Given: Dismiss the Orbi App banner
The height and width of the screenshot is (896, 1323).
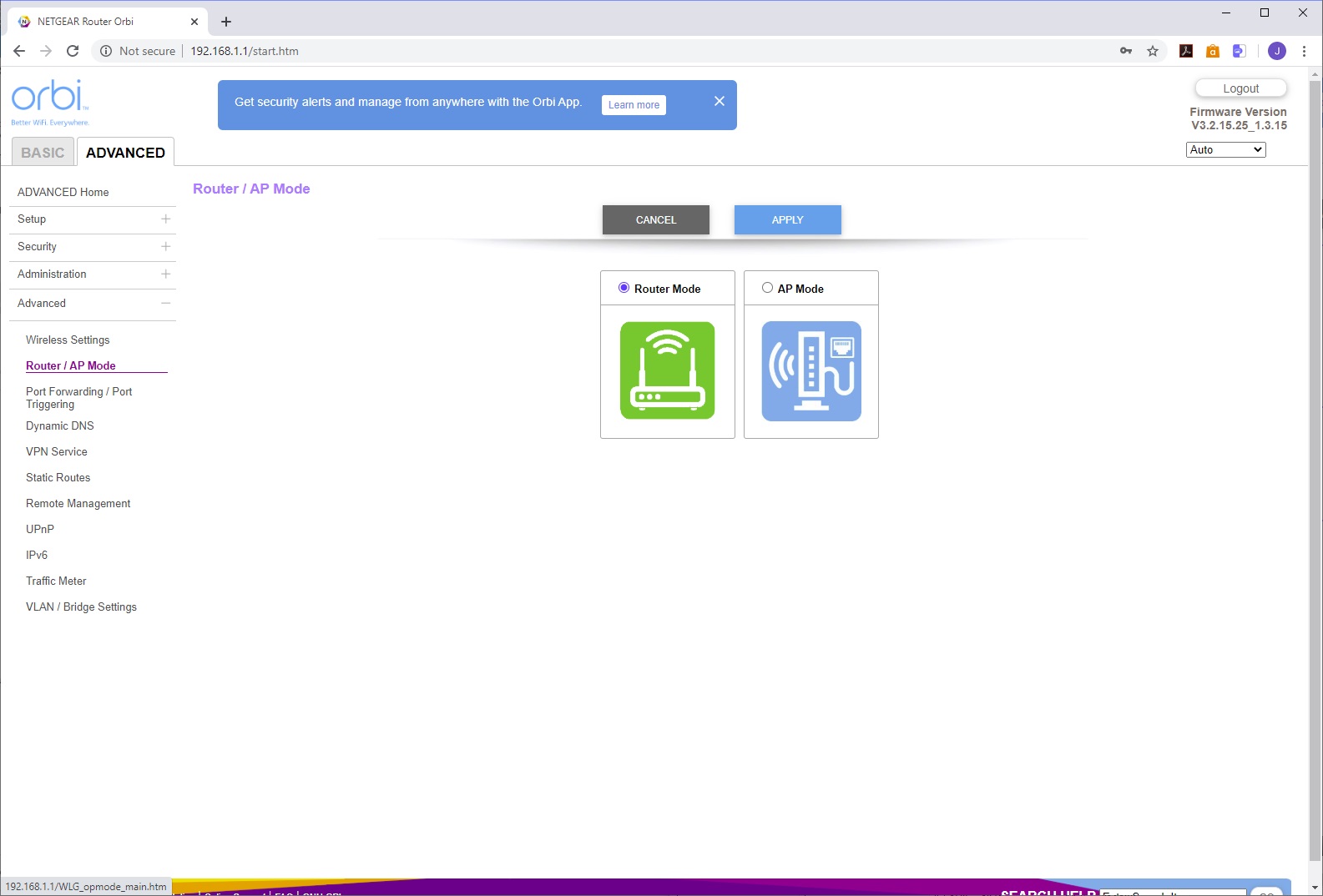Looking at the screenshot, I should click(x=720, y=101).
